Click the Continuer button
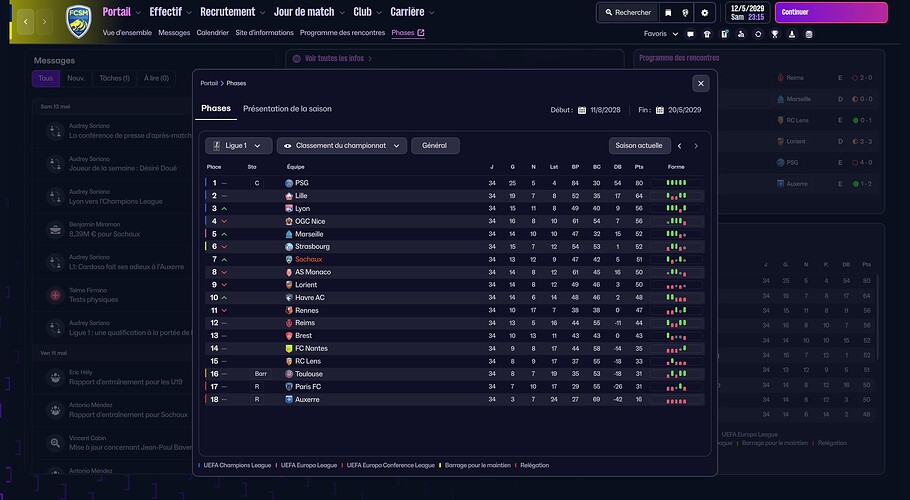This screenshot has height=500, width=910. (x=831, y=12)
